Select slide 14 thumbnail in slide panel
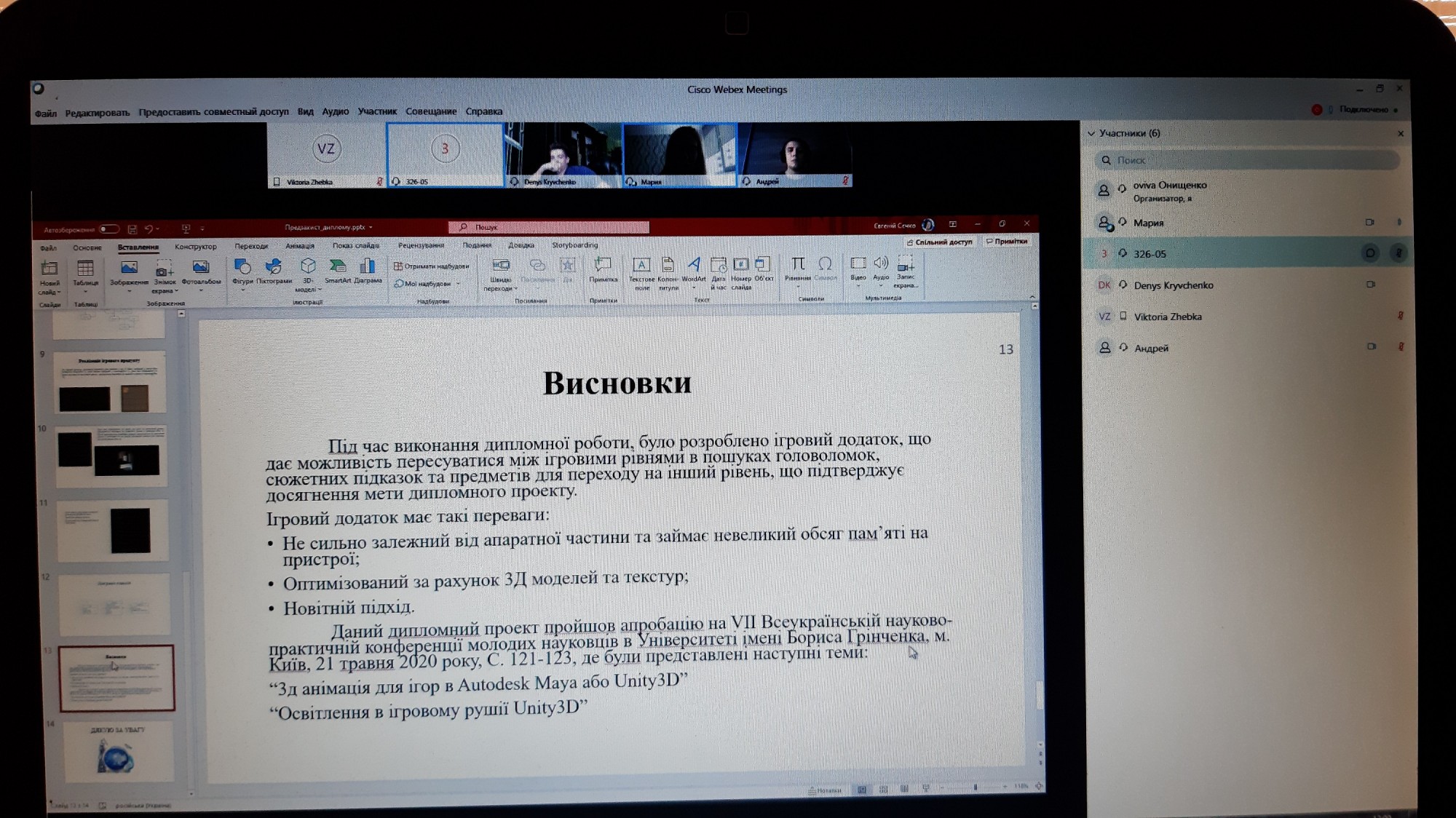Image resolution: width=1456 pixels, height=818 pixels. tap(118, 752)
